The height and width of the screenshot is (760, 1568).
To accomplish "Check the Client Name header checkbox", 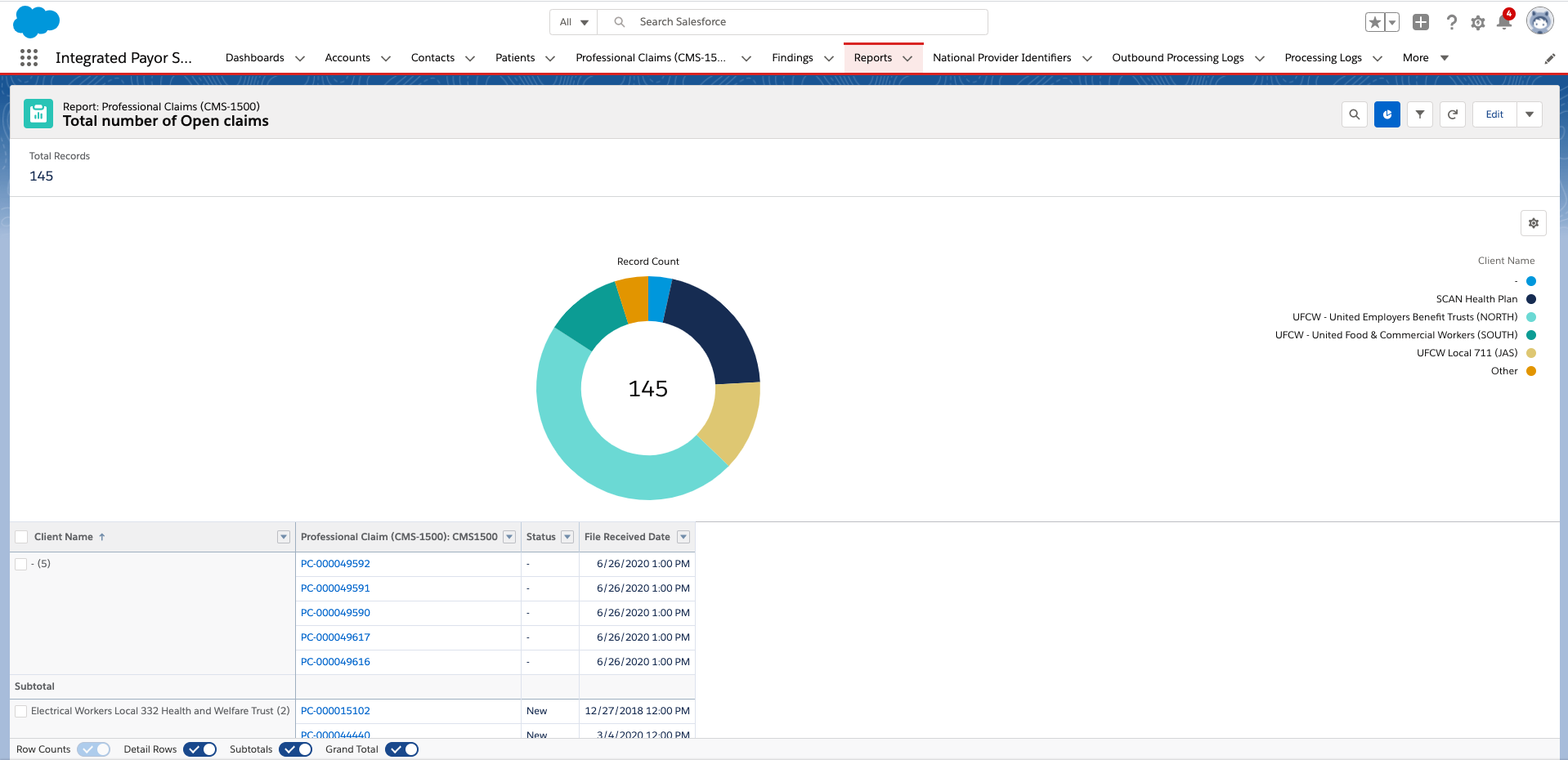I will coord(21,537).
